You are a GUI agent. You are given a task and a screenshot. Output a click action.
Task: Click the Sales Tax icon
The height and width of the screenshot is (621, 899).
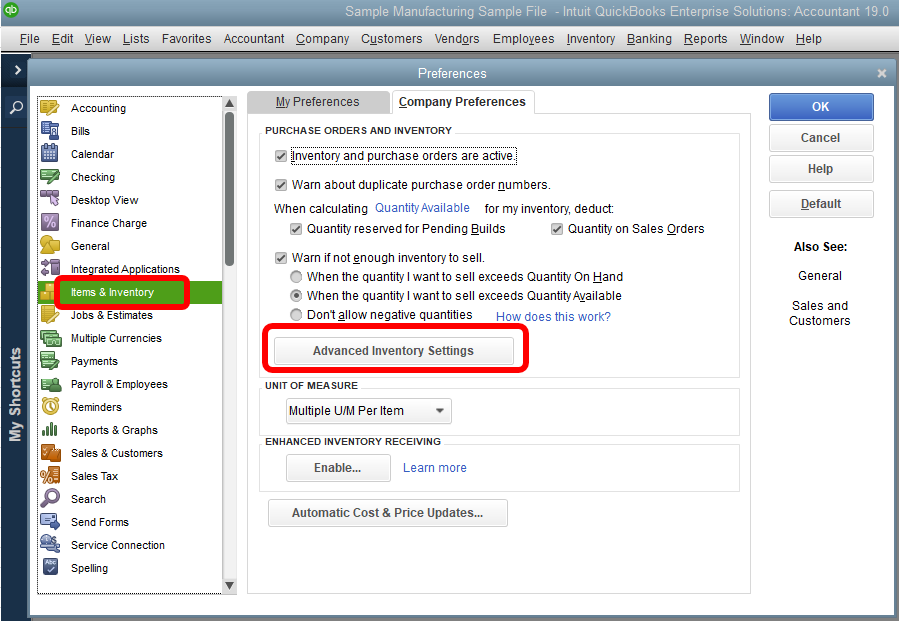(50, 475)
